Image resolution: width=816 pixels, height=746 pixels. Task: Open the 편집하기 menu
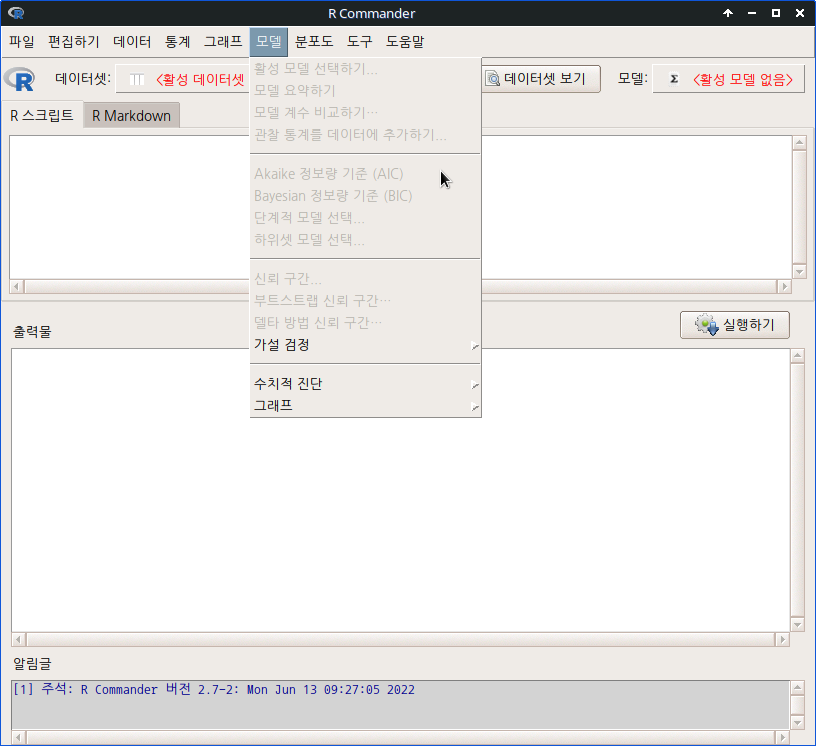[74, 41]
